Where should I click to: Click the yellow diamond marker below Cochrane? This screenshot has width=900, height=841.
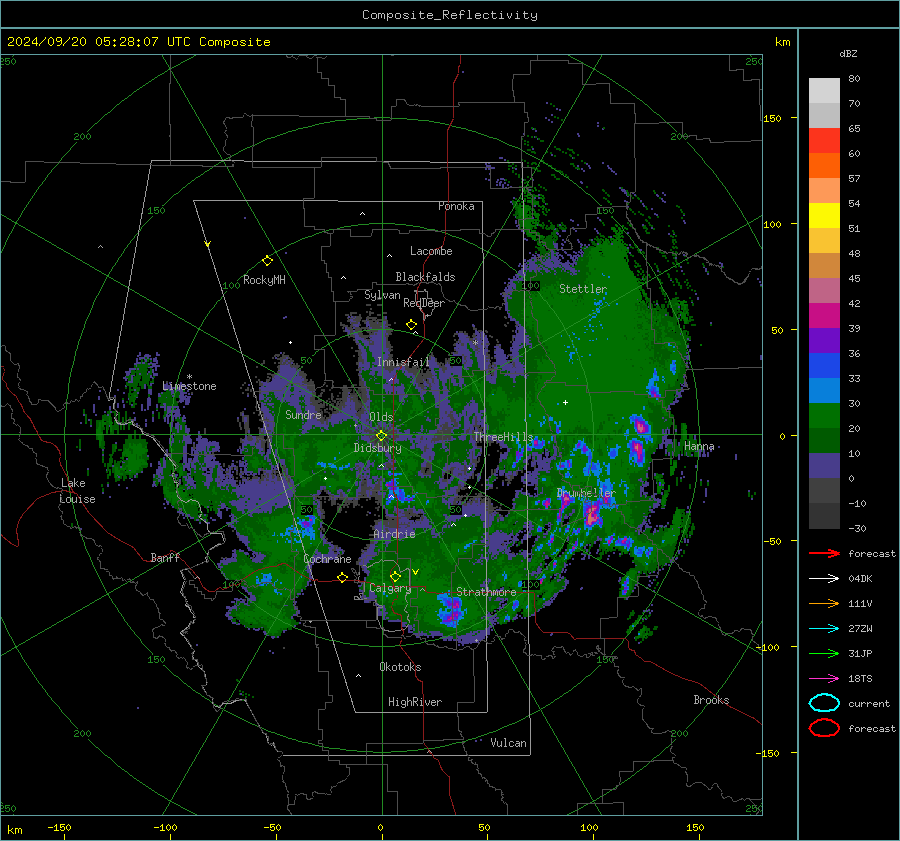pyautogui.click(x=342, y=577)
